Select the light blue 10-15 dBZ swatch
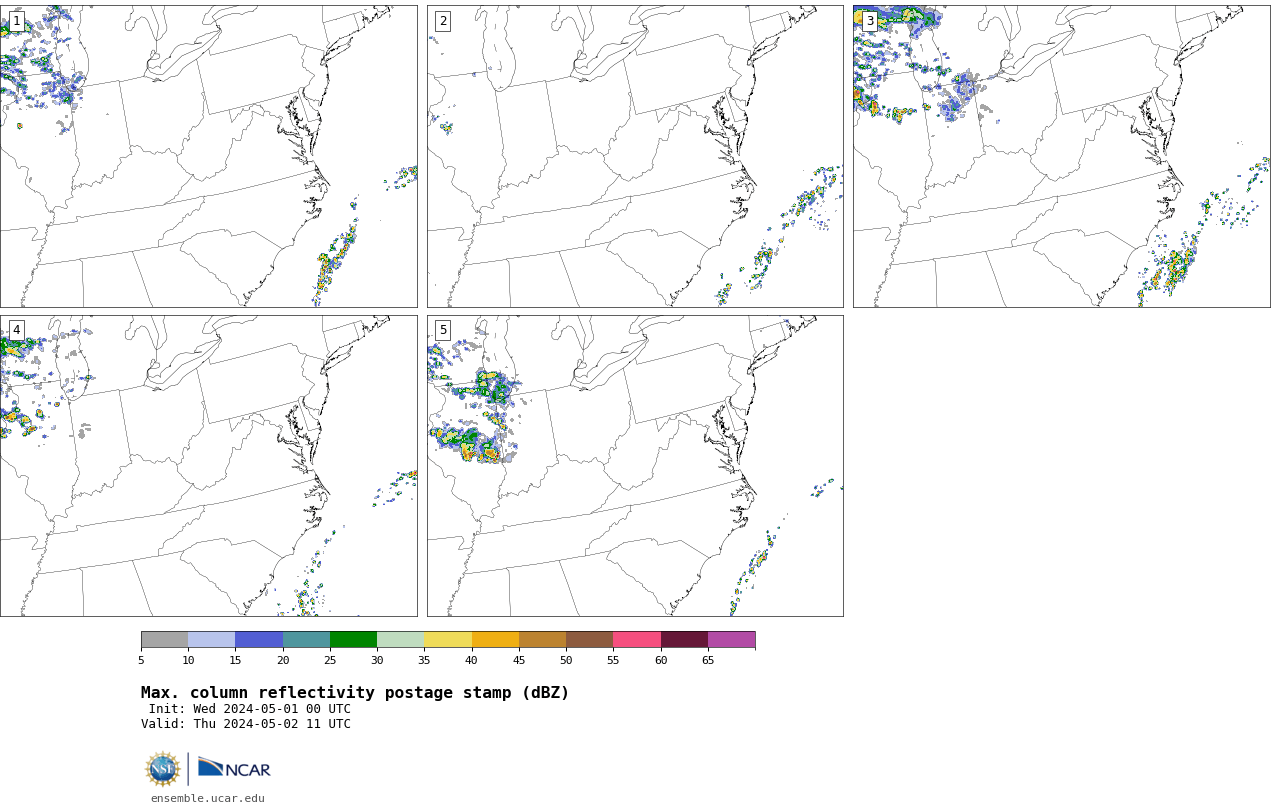The width and height of the screenshot is (1280, 809). [211, 640]
